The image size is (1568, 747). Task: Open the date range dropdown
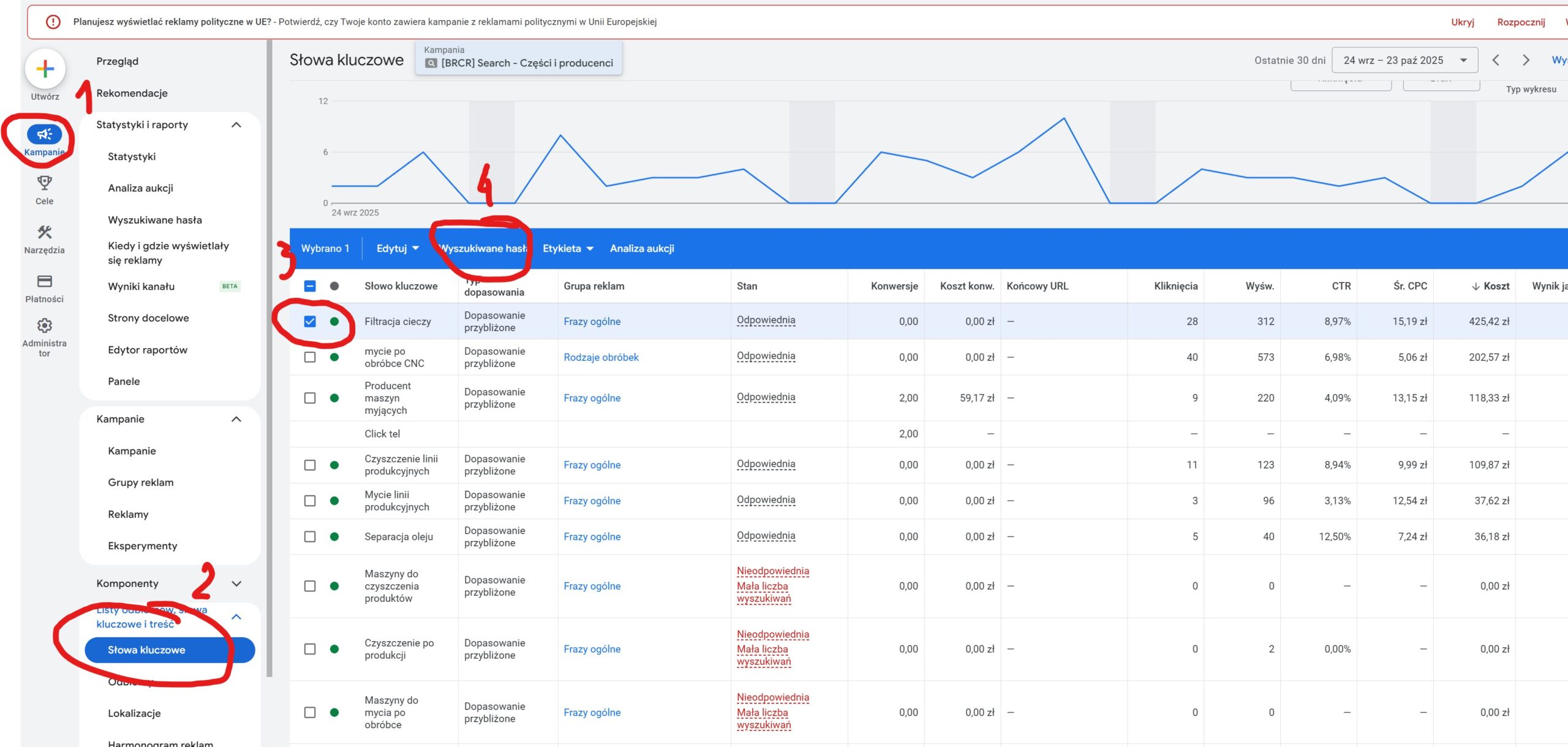(1404, 60)
